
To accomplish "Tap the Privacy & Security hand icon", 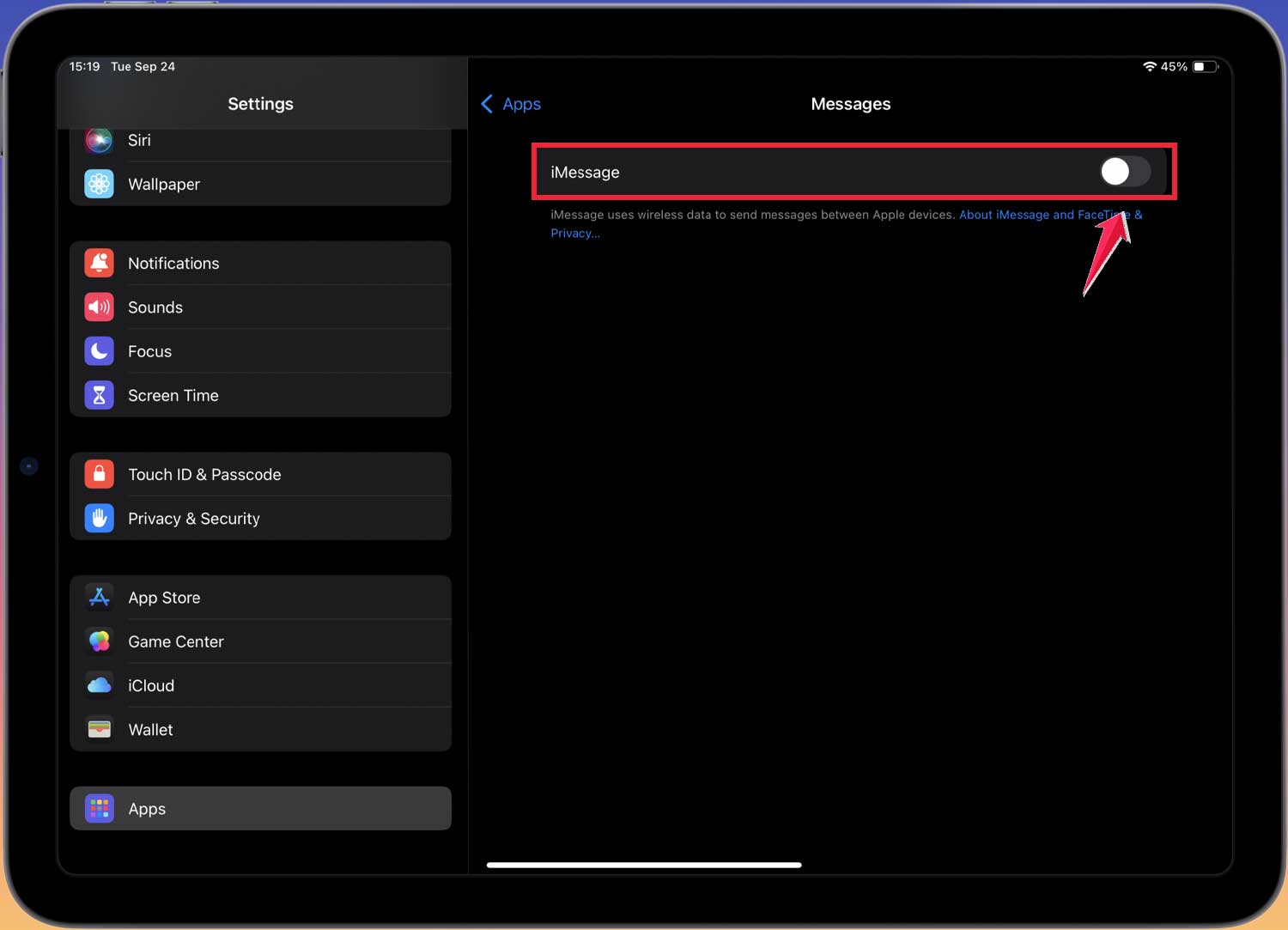I will (100, 518).
